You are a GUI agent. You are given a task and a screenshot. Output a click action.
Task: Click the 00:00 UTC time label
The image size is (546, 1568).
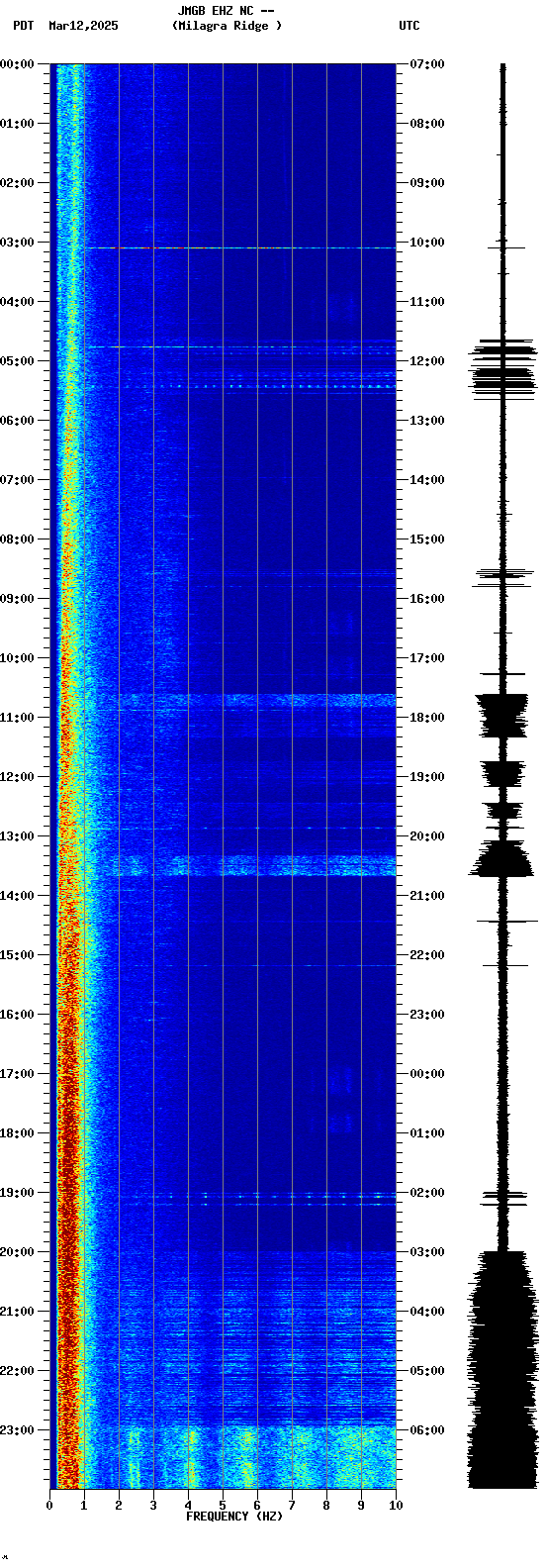point(427,1074)
